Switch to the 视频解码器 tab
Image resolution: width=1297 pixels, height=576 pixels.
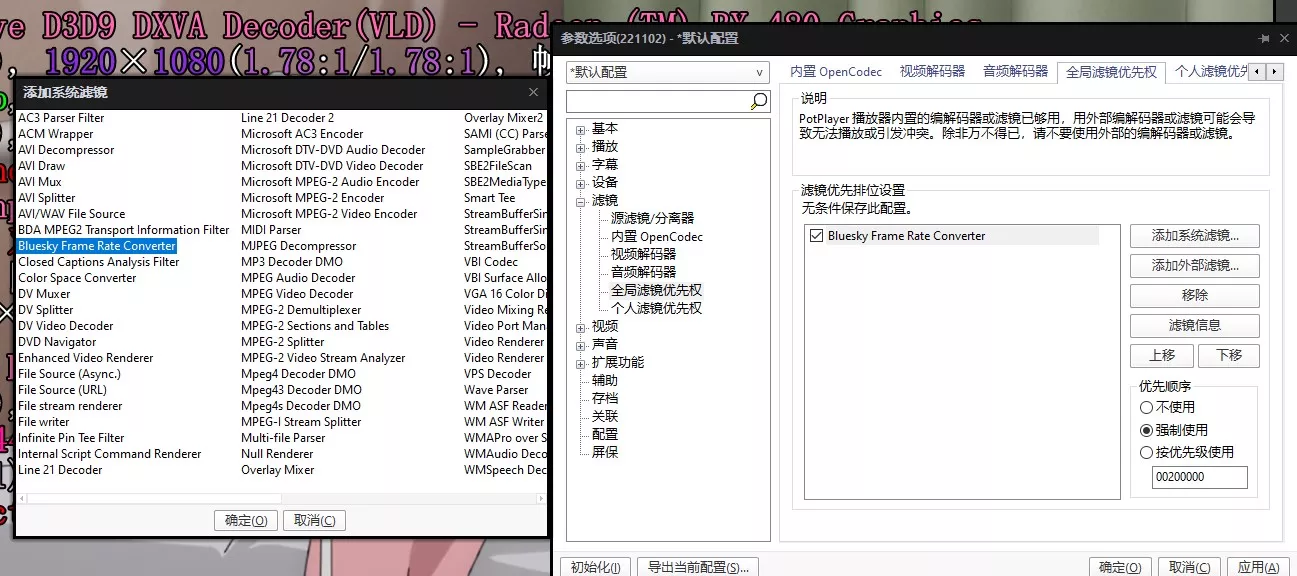[x=932, y=72]
